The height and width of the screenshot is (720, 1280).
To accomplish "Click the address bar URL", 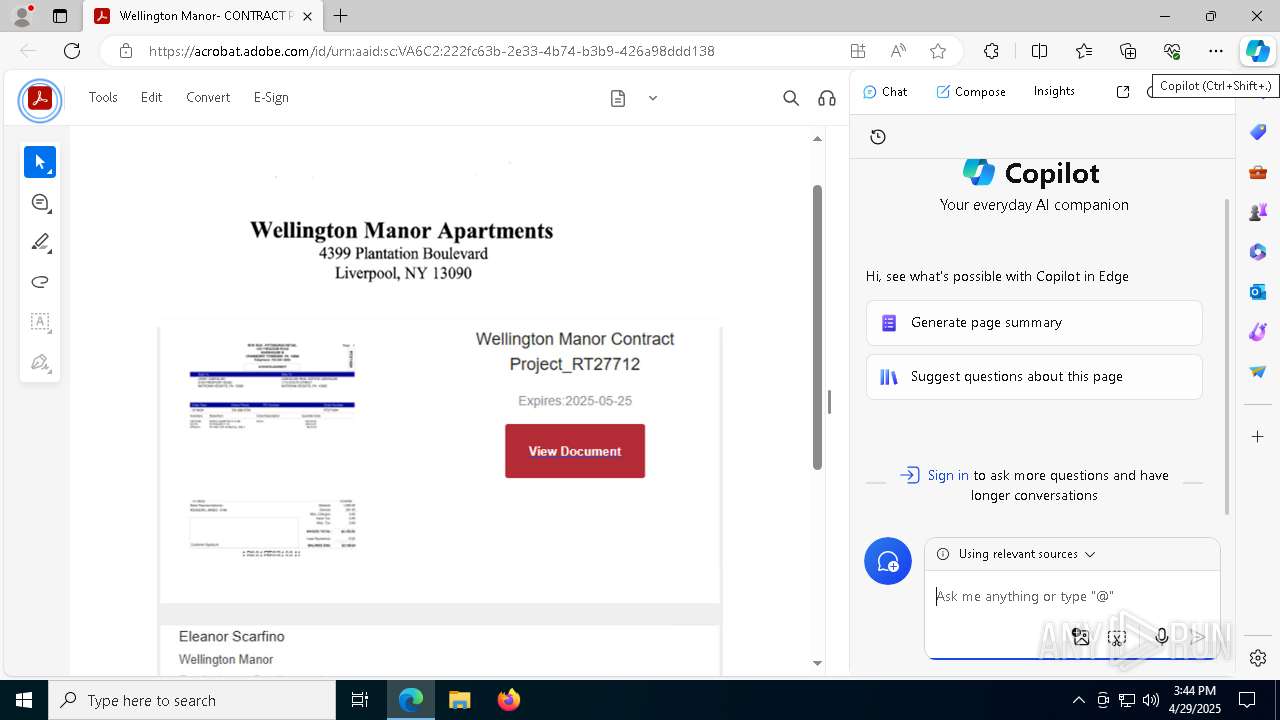I will tap(432, 51).
